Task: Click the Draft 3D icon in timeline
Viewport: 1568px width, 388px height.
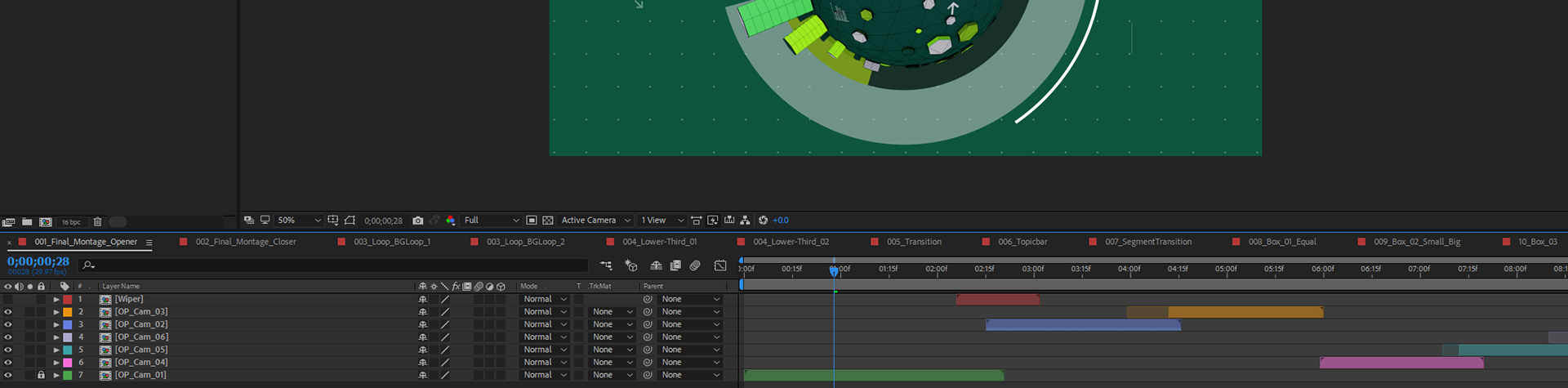Action: pos(631,265)
